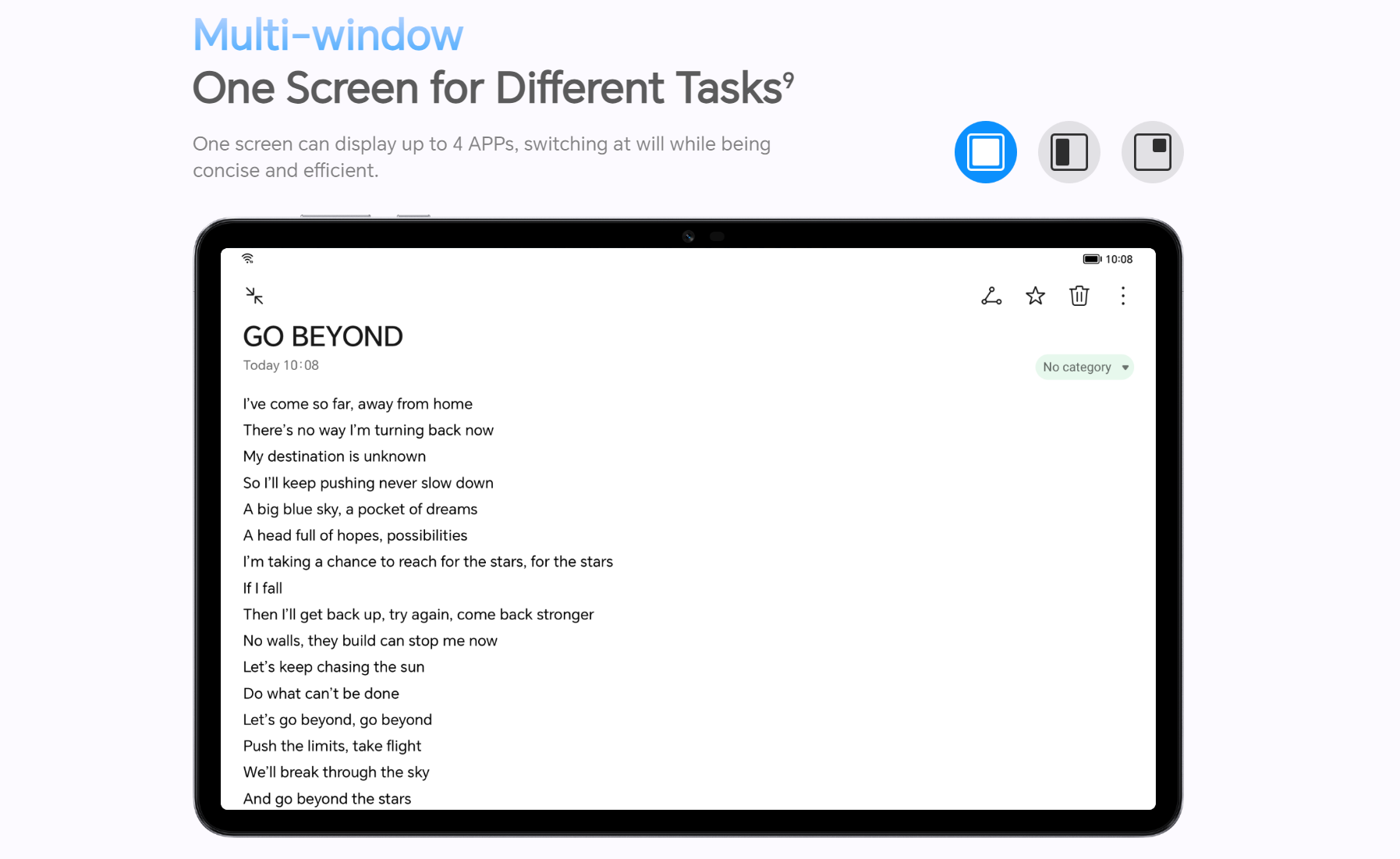Switch to the split-screen mode icon

tap(1069, 152)
